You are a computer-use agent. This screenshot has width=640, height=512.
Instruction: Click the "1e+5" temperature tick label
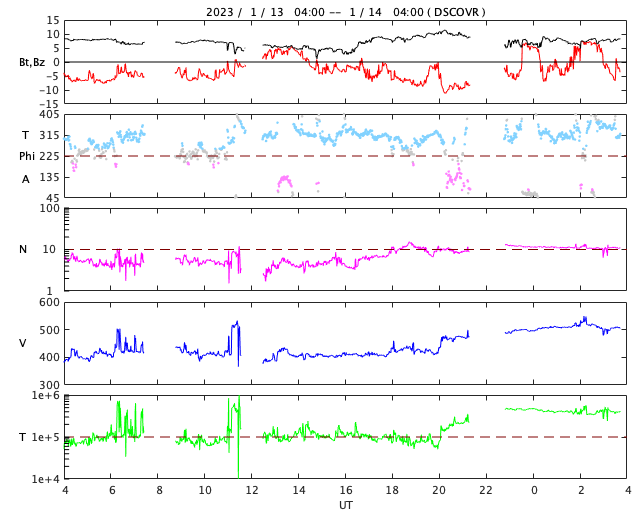(x=45, y=437)
